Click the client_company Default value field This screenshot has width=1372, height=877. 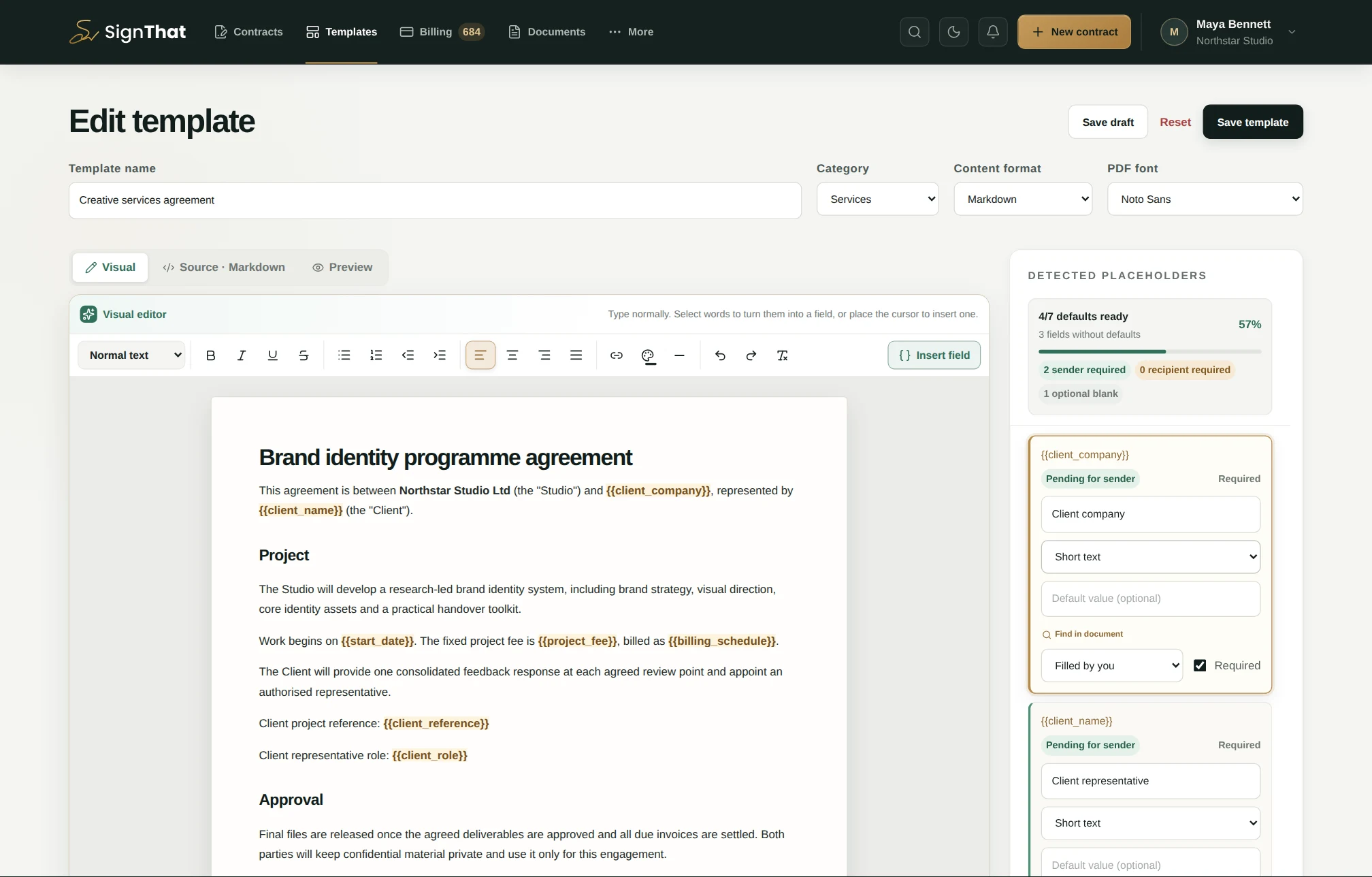(x=1150, y=599)
